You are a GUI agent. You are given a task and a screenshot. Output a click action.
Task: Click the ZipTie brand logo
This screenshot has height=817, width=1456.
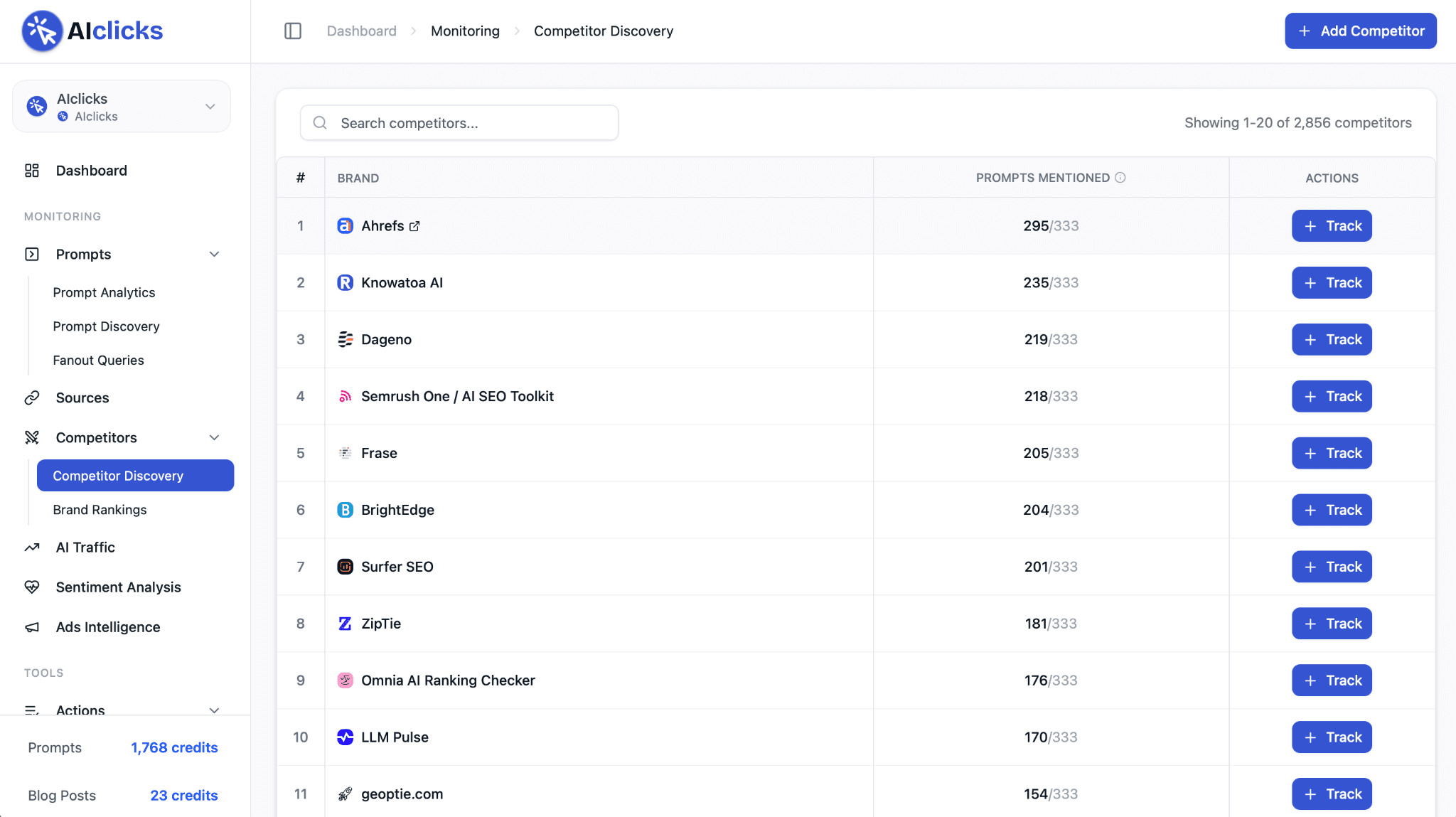coord(345,624)
